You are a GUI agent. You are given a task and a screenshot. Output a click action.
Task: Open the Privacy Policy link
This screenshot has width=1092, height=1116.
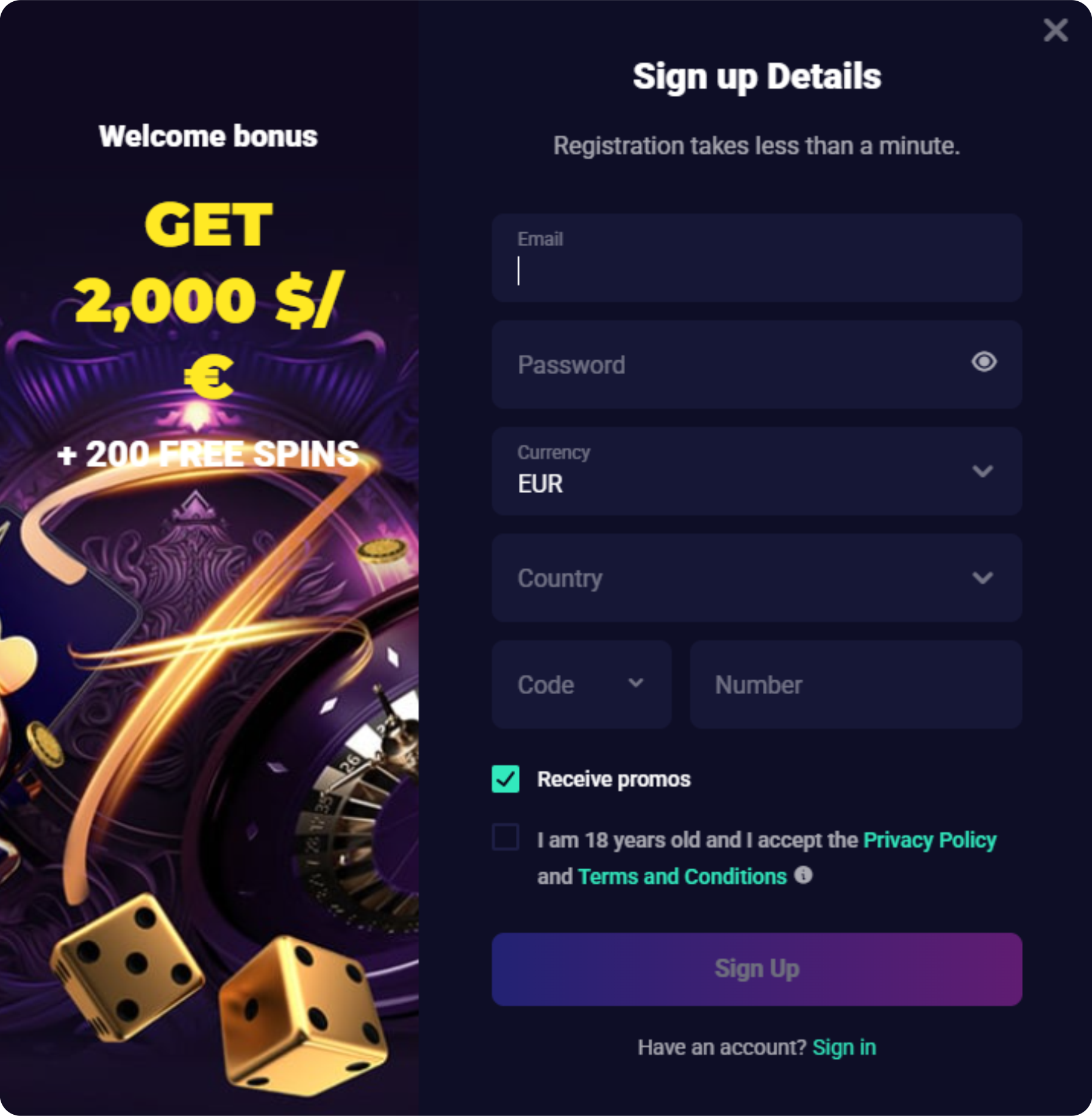point(930,840)
